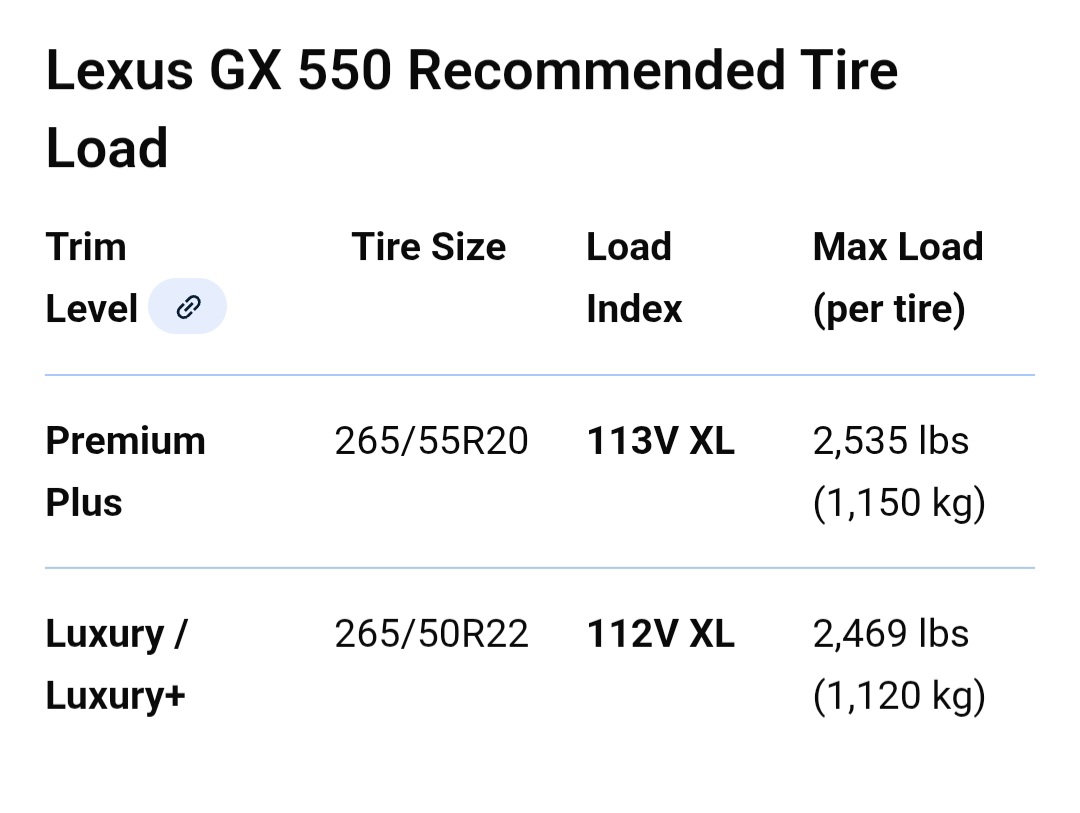
Task: Click the divider line below the table header
Action: pos(540,375)
